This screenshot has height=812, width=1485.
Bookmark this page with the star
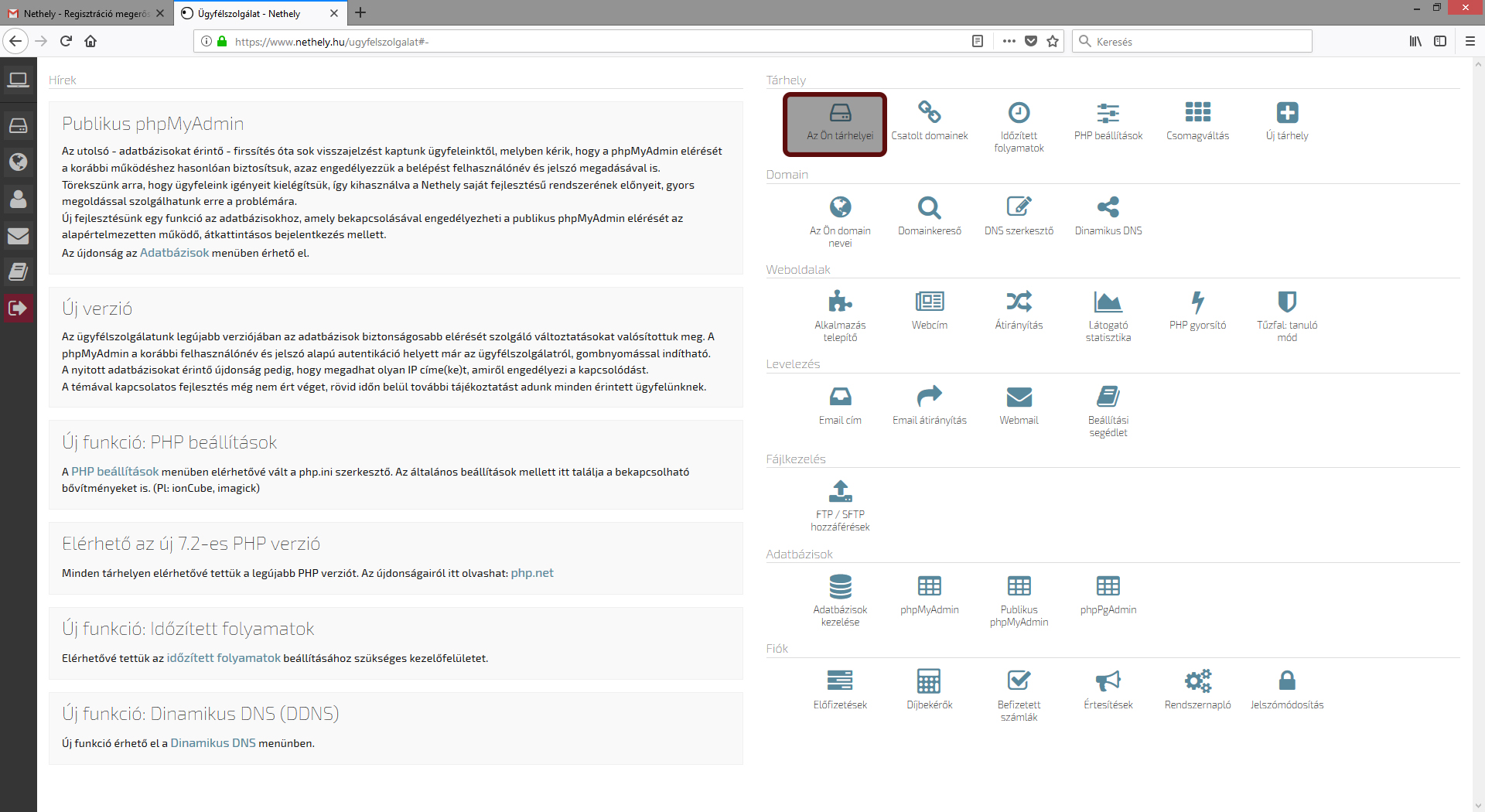1053,41
